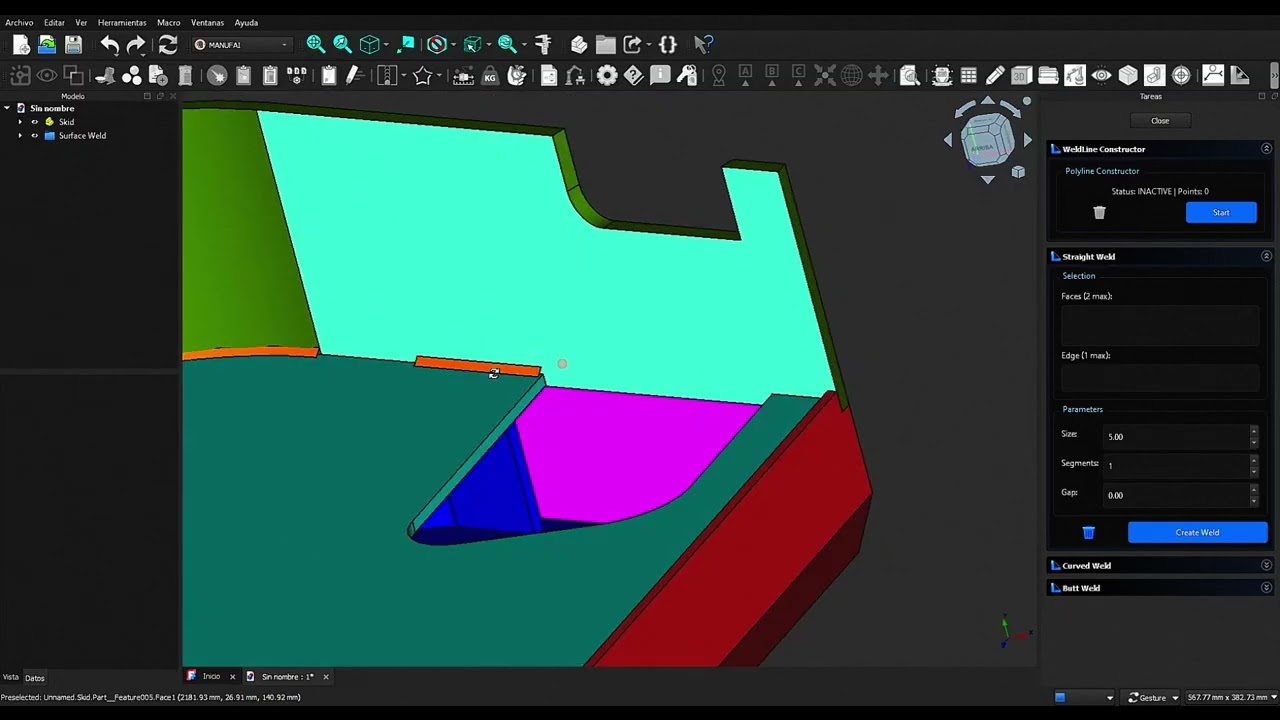Redo the undone action
1280x720 pixels.
pyautogui.click(x=136, y=44)
